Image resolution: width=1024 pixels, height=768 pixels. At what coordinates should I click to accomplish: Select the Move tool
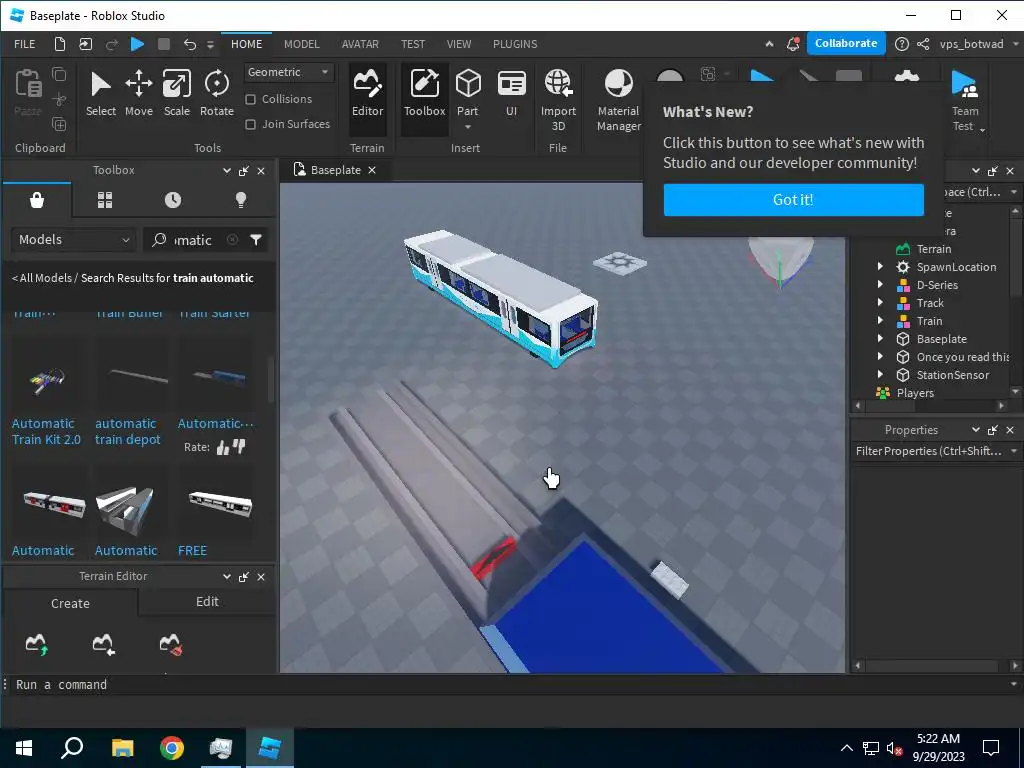tap(138, 93)
